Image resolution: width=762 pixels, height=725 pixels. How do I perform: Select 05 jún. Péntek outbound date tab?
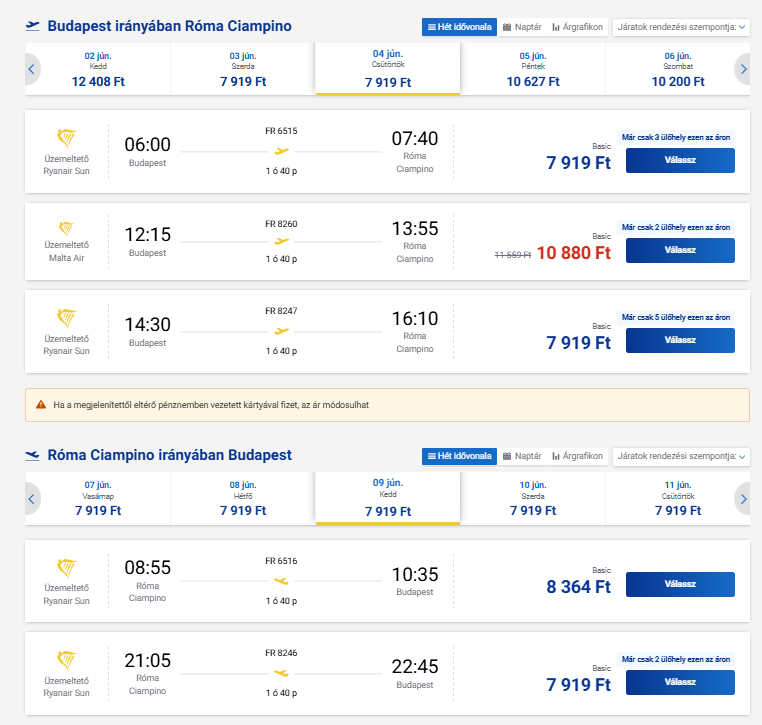[533, 69]
